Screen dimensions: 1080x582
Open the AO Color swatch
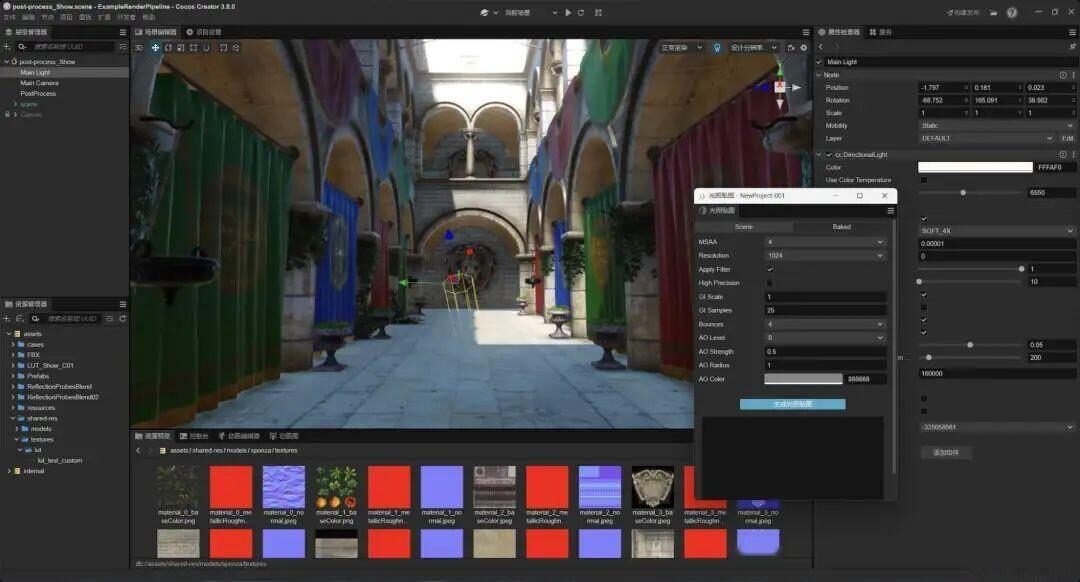(803, 379)
